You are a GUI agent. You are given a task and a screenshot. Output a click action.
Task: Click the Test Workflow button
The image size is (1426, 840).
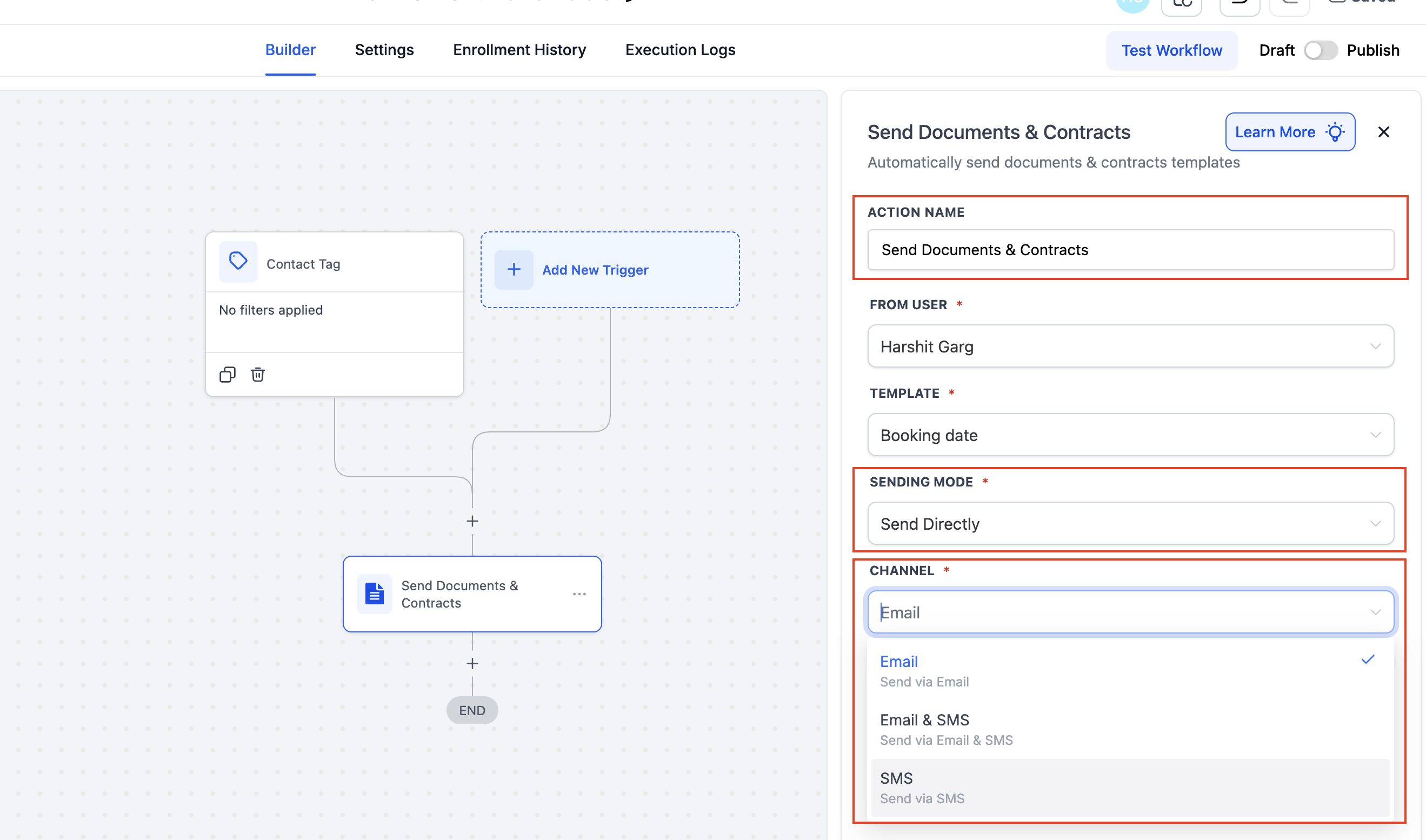(x=1171, y=50)
